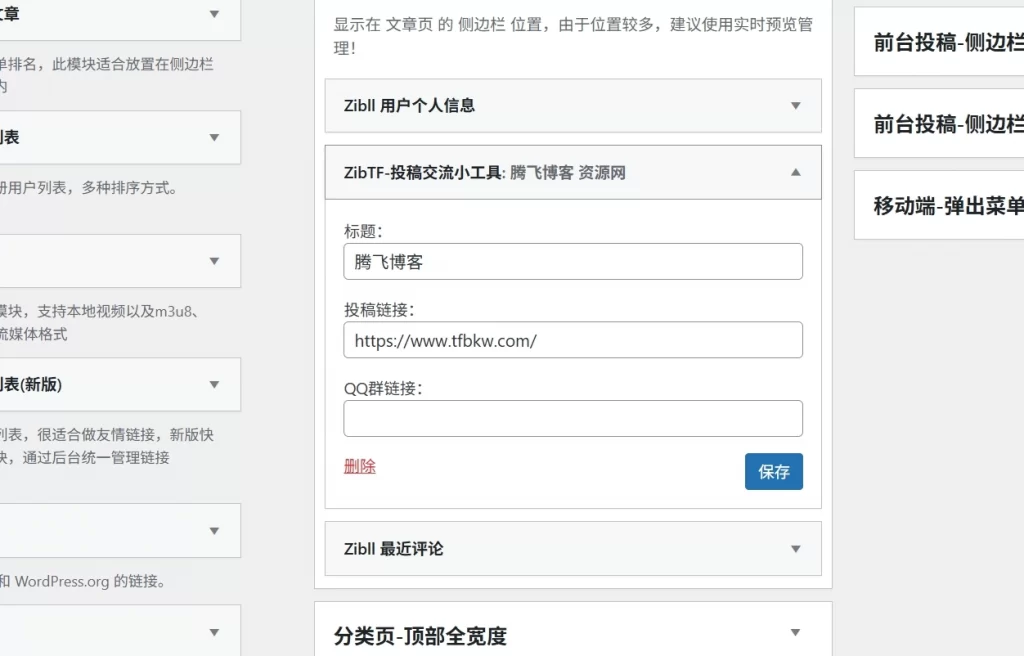
Task: Expand the 列表 widget description panel
Action: (213, 138)
